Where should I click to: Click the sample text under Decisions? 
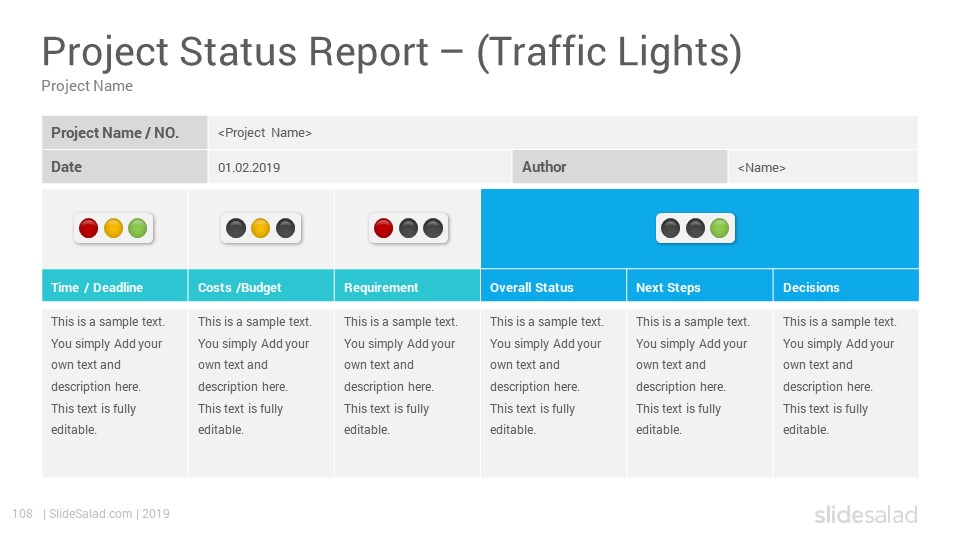click(x=839, y=375)
